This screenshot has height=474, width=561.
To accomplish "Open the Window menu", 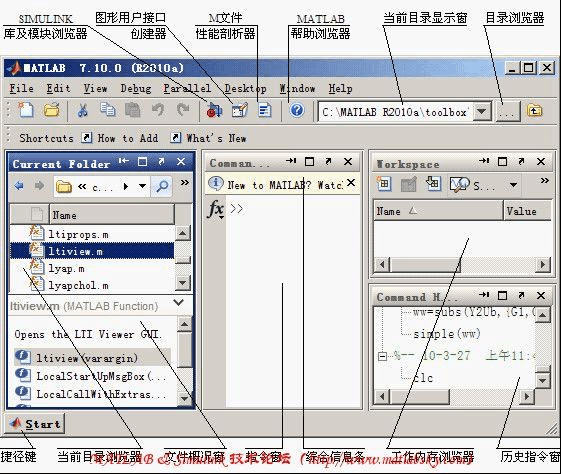I will tap(297, 88).
